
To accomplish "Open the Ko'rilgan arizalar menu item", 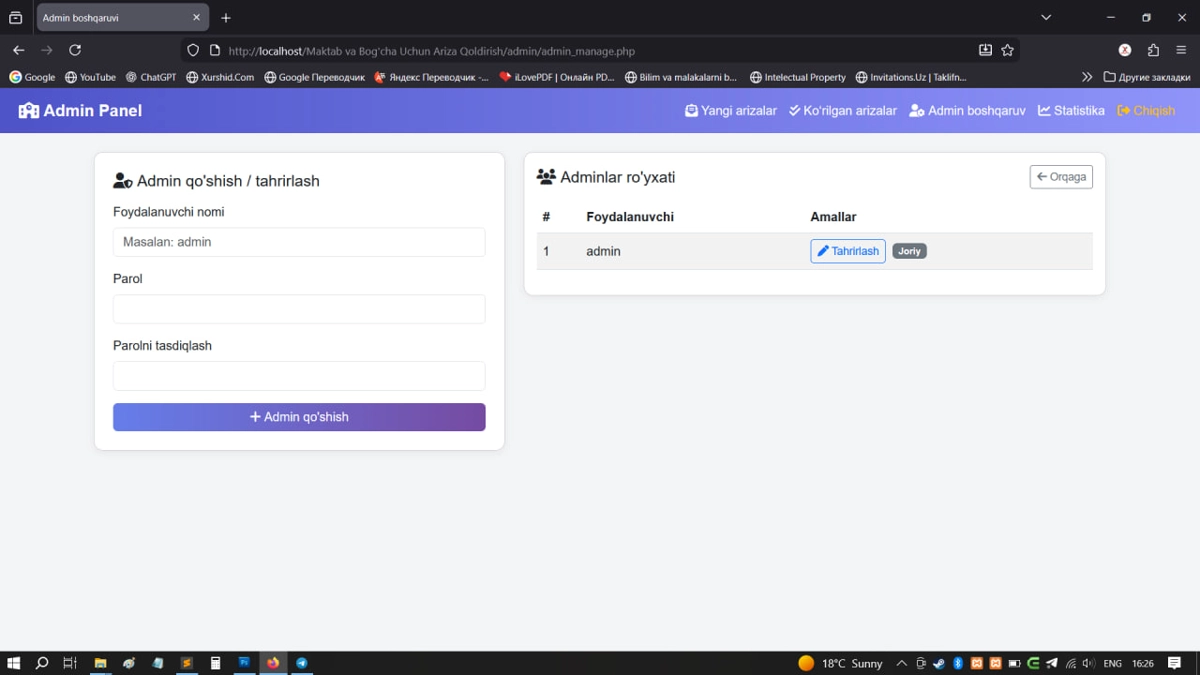I will click(842, 111).
